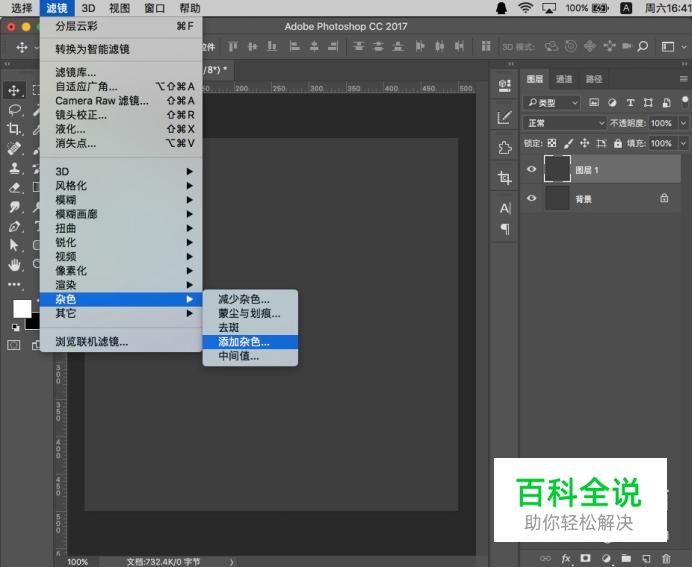This screenshot has width=692, height=567.
Task: Create a new layer
Action: pyautogui.click(x=646, y=558)
